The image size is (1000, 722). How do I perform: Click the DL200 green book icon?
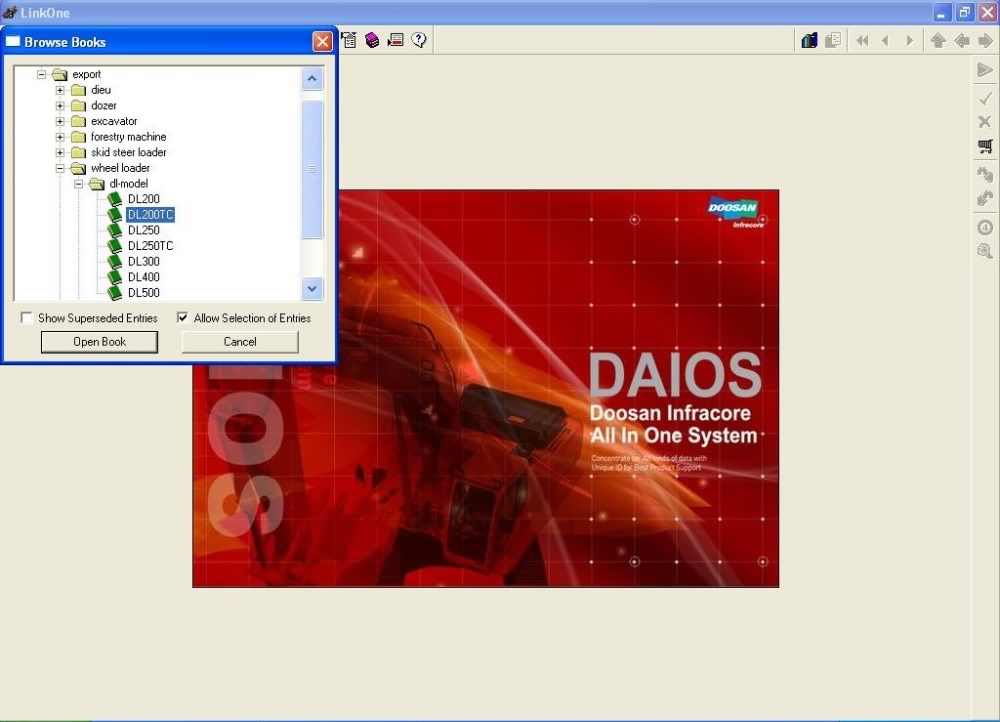tap(115, 199)
